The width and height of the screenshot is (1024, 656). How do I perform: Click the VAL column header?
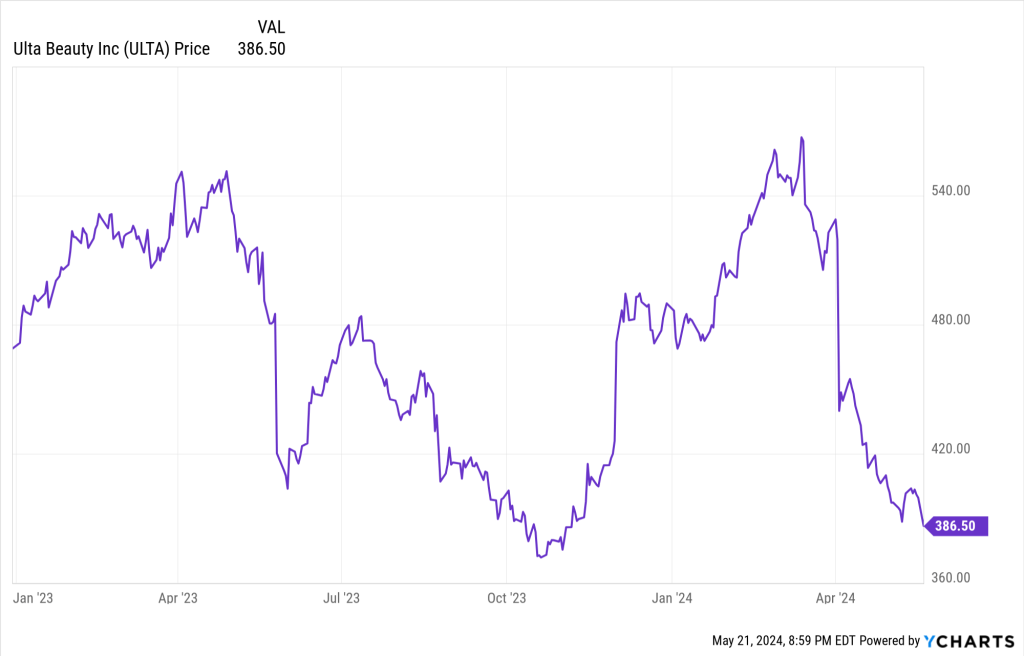[271, 26]
